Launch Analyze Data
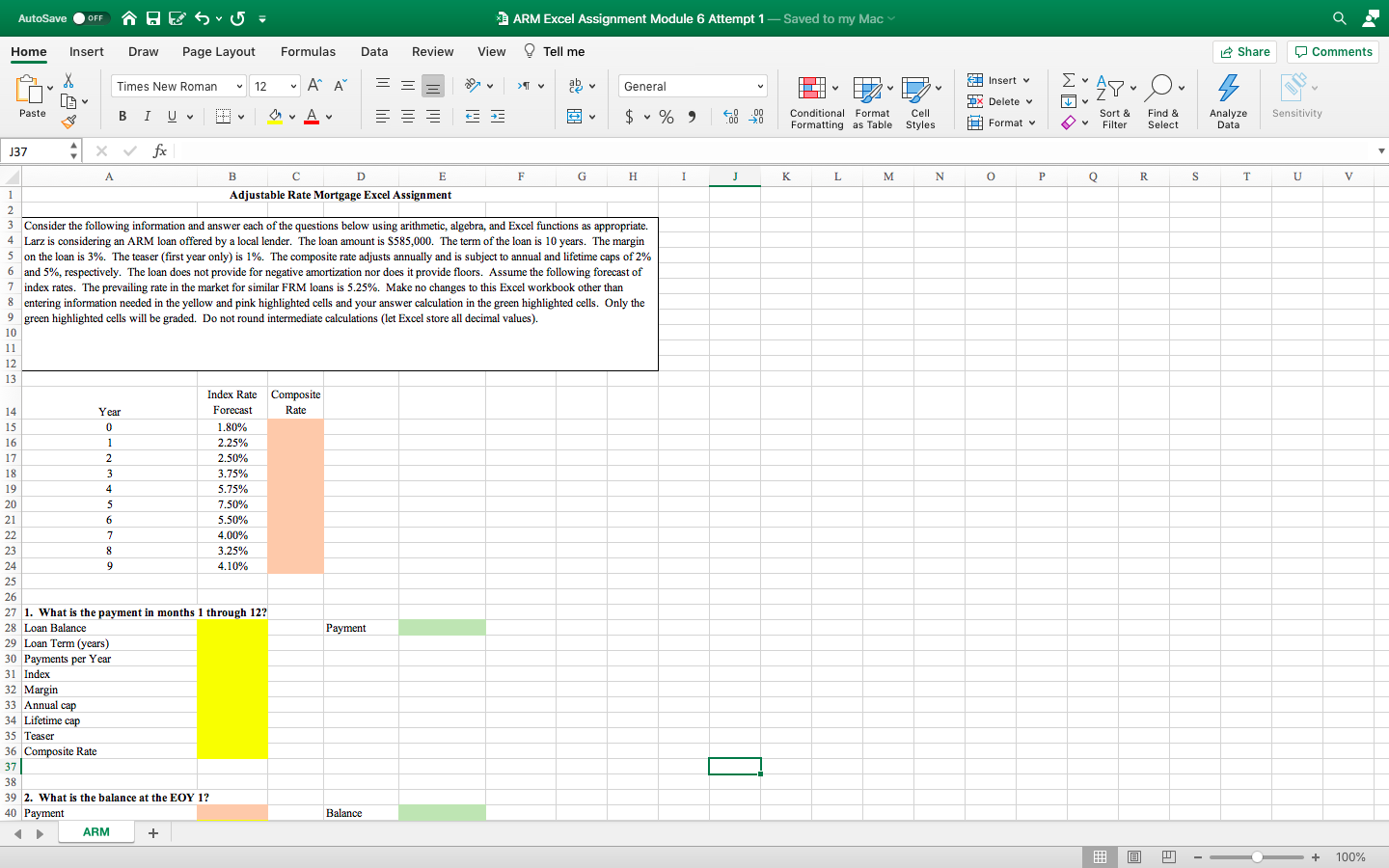This screenshot has width=1389, height=868. tap(1227, 101)
